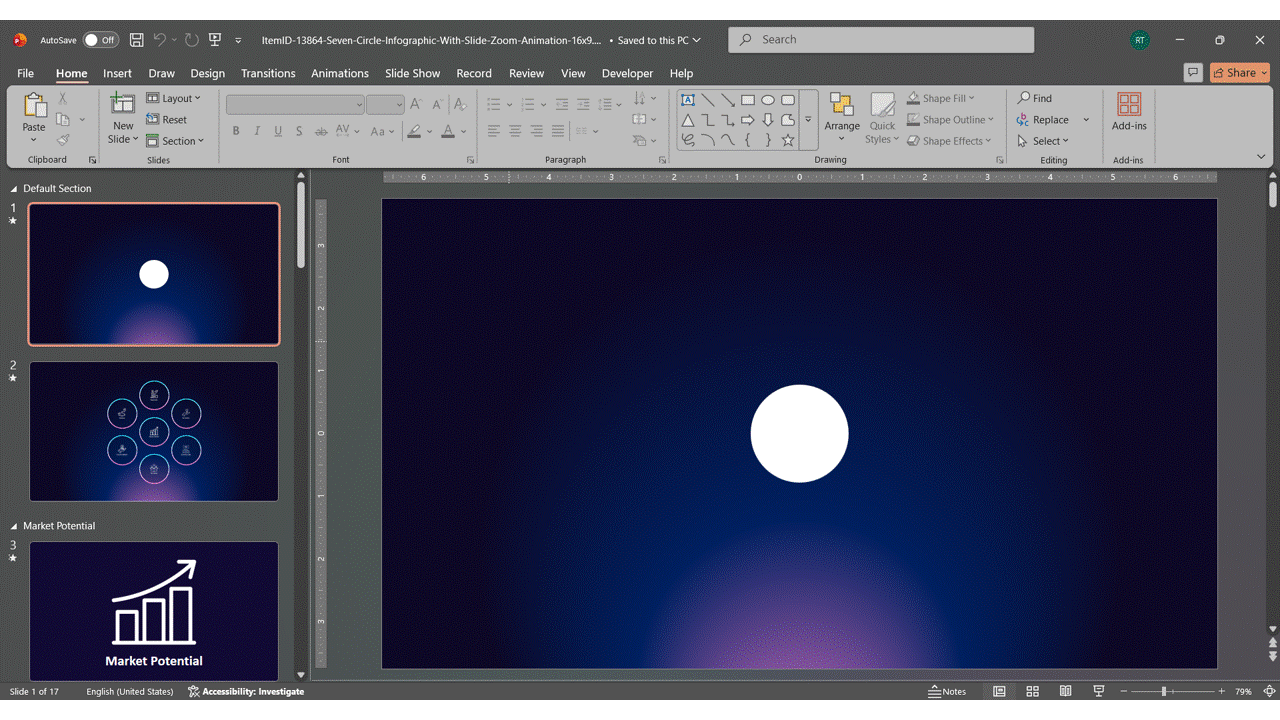
Task: Open the Section dropdown
Action: (x=175, y=141)
